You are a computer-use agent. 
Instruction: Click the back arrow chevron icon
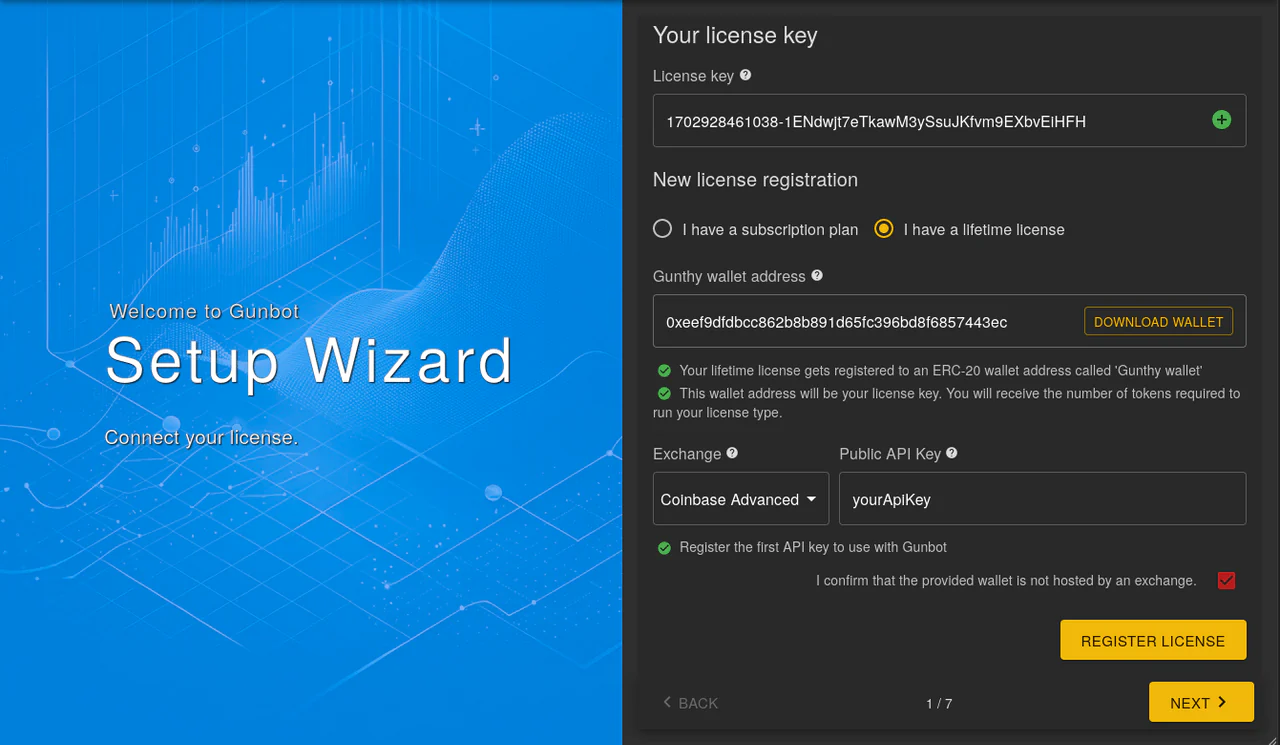click(x=667, y=702)
